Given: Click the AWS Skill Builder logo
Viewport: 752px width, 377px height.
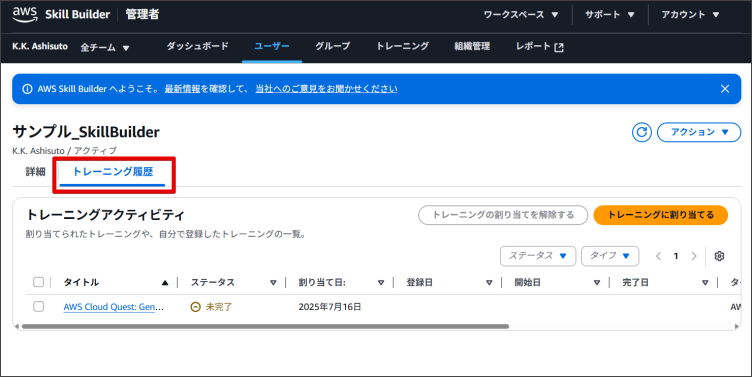Looking at the screenshot, I should coord(61,14).
